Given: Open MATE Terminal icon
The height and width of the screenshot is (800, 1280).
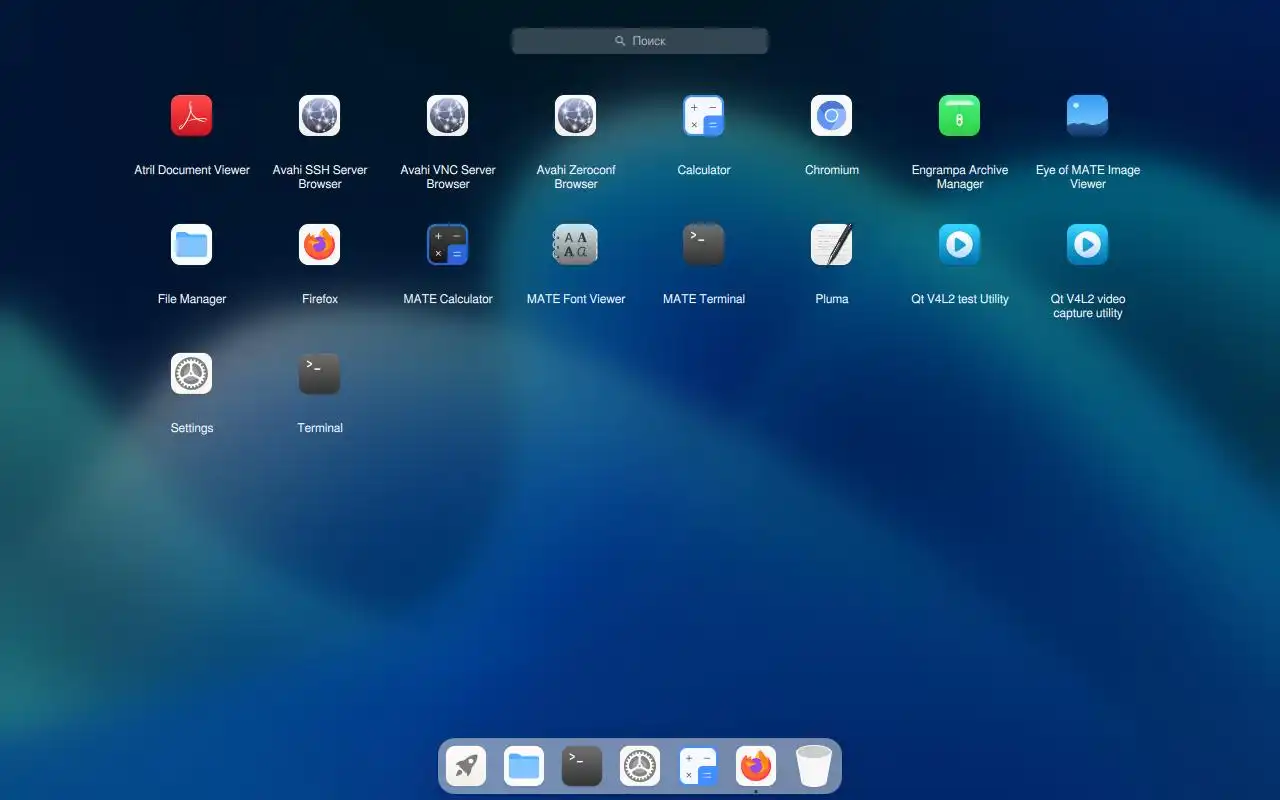Looking at the screenshot, I should tap(703, 245).
